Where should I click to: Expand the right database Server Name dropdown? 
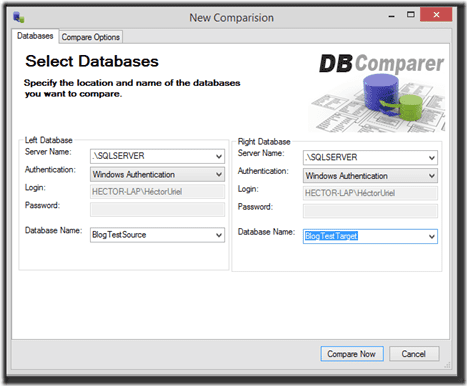(x=432, y=157)
